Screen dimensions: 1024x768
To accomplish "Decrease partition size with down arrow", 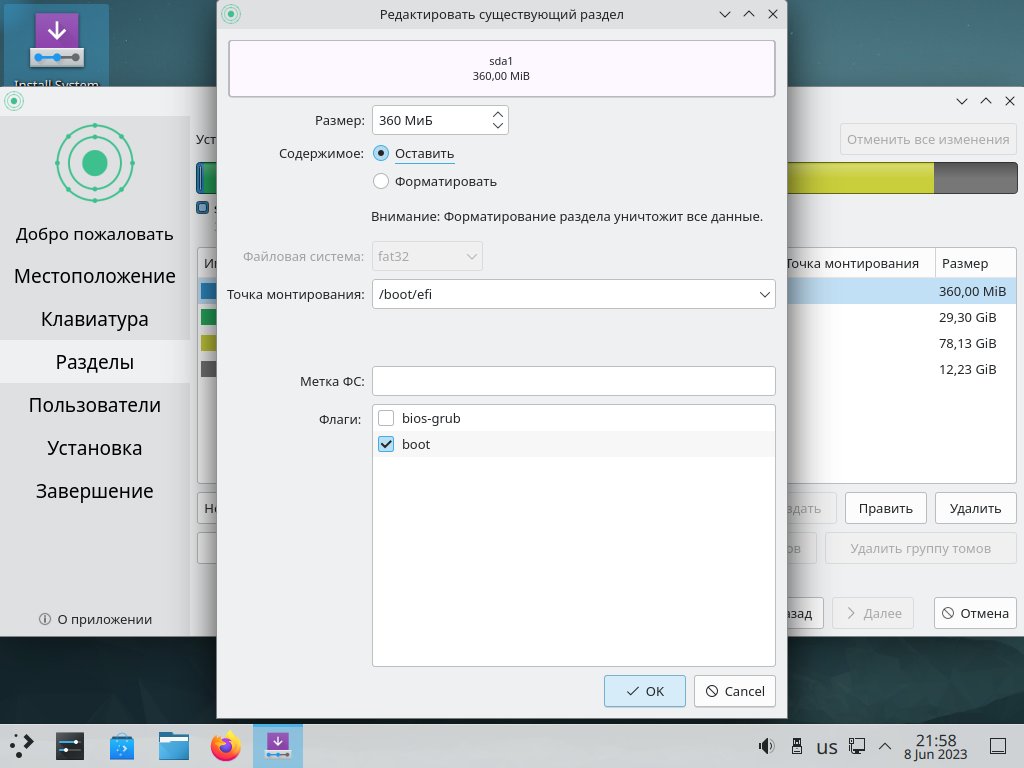I will (x=498, y=126).
